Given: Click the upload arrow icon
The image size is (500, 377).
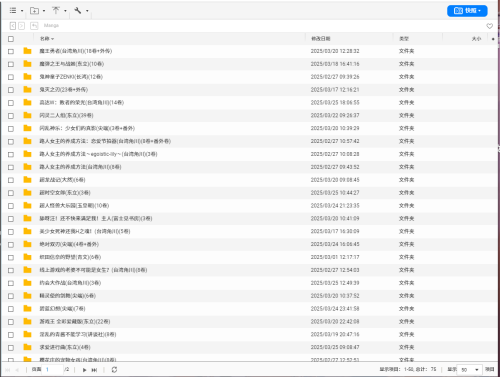Looking at the screenshot, I should tap(56, 11).
